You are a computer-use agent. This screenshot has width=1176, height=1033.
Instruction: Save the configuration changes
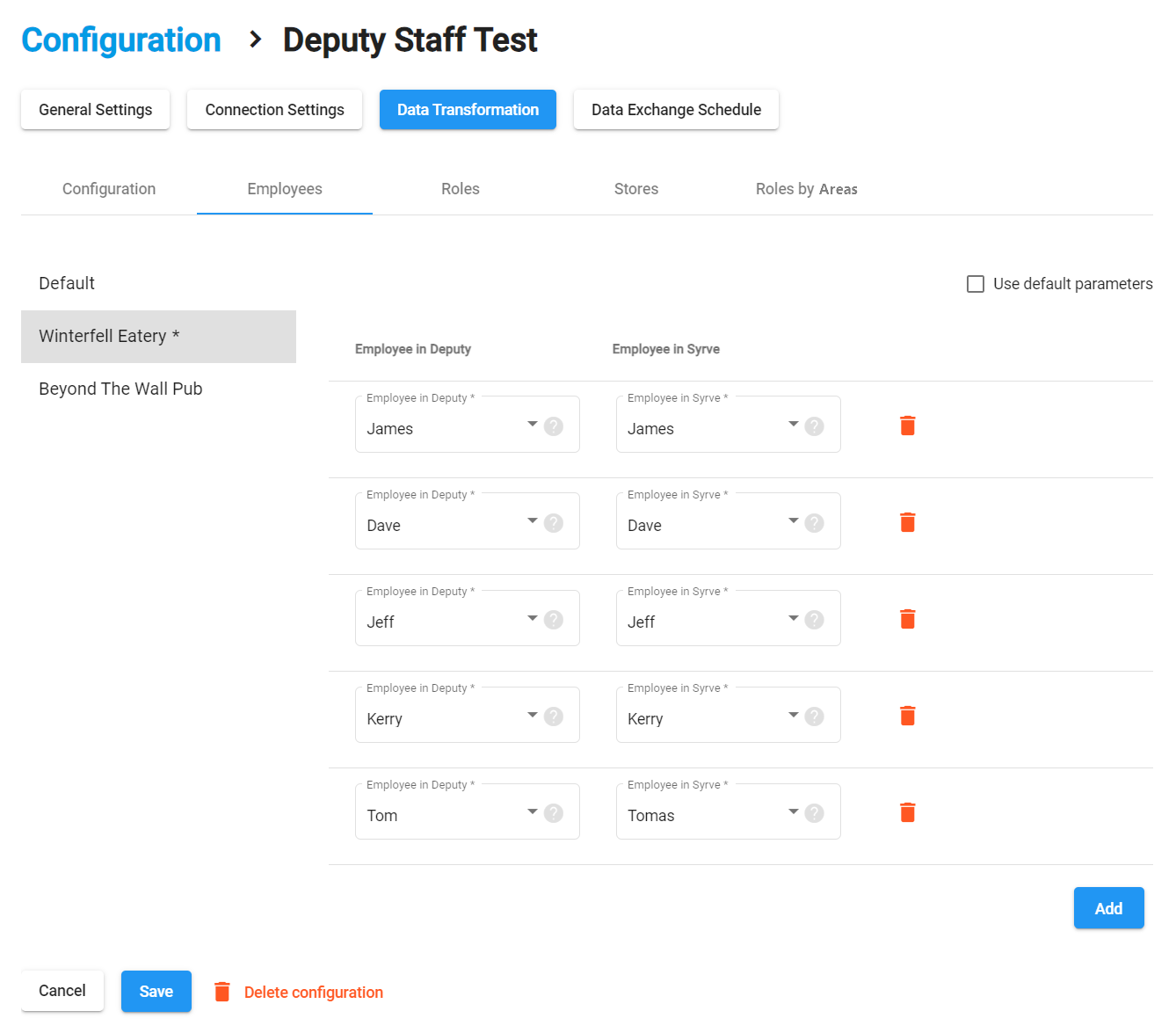click(156, 992)
